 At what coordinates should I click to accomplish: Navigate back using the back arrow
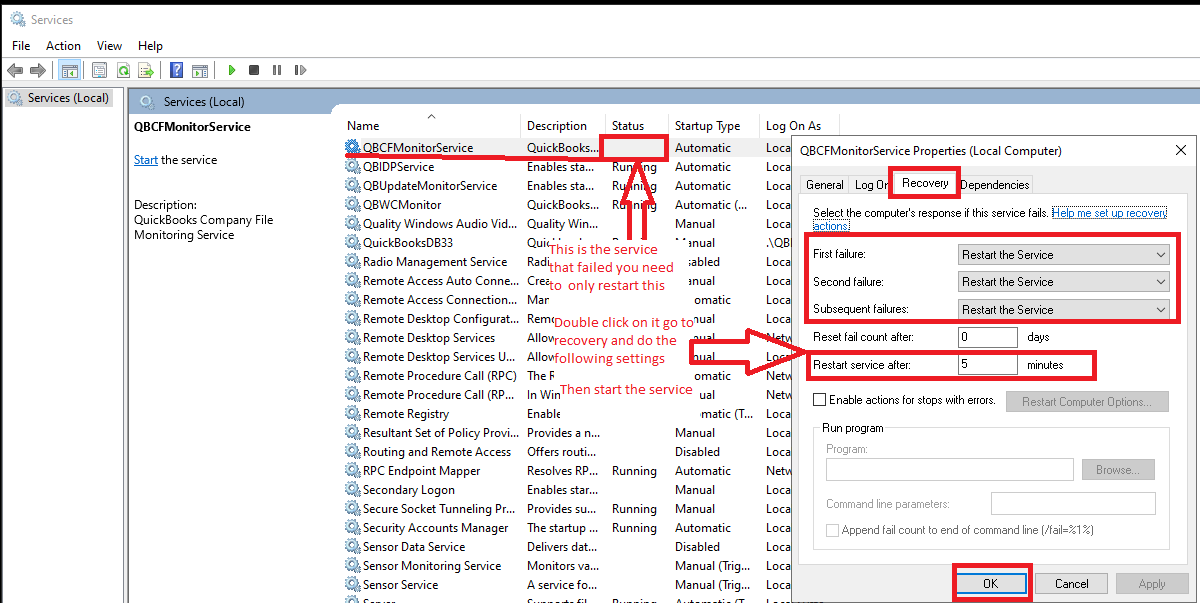pos(13,70)
